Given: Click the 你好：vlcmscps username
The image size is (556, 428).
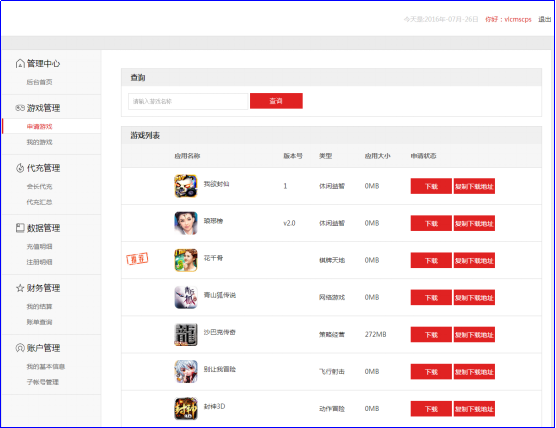Looking at the screenshot, I should 508,19.
